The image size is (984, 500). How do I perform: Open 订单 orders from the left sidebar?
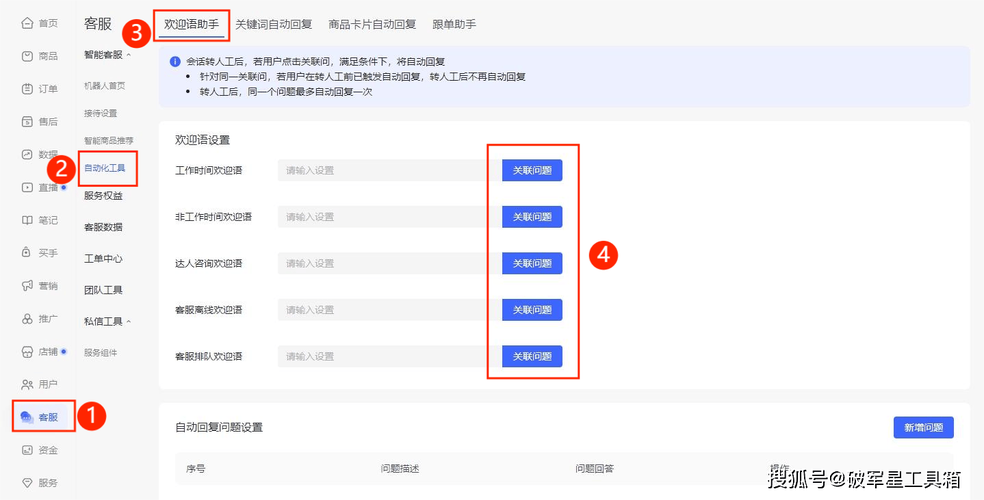point(27,89)
